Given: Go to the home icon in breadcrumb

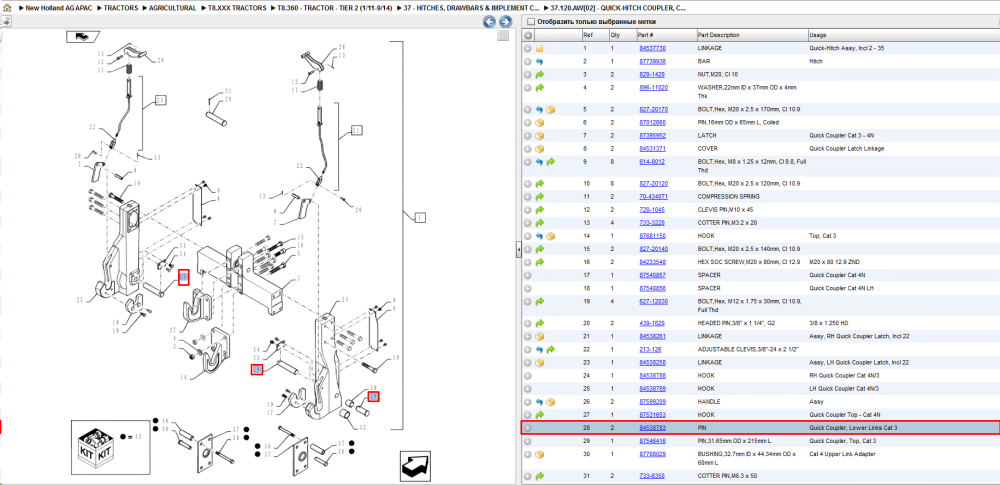Looking at the screenshot, I should 7,8.
